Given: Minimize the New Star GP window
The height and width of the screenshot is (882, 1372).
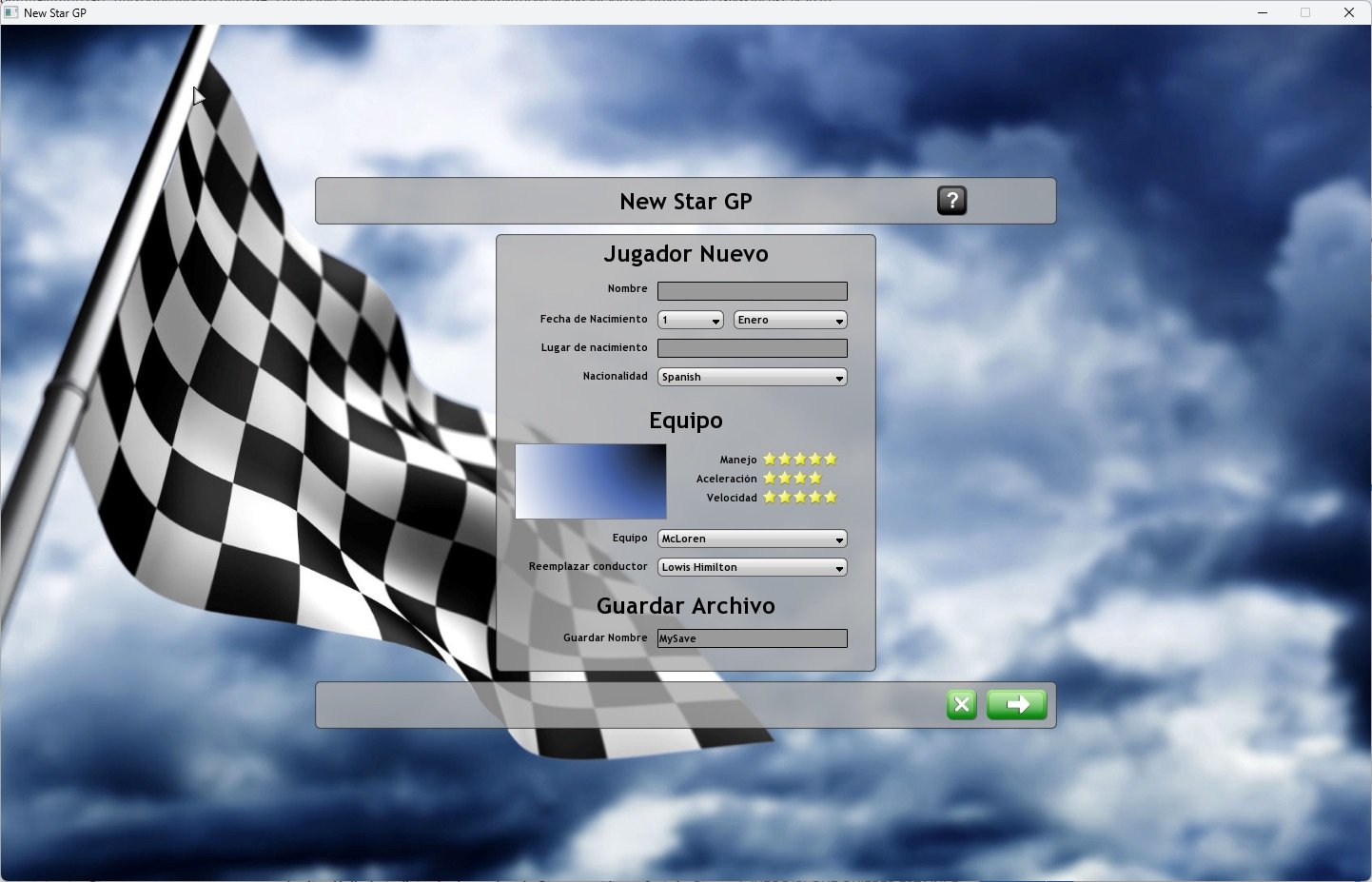Looking at the screenshot, I should (1263, 12).
